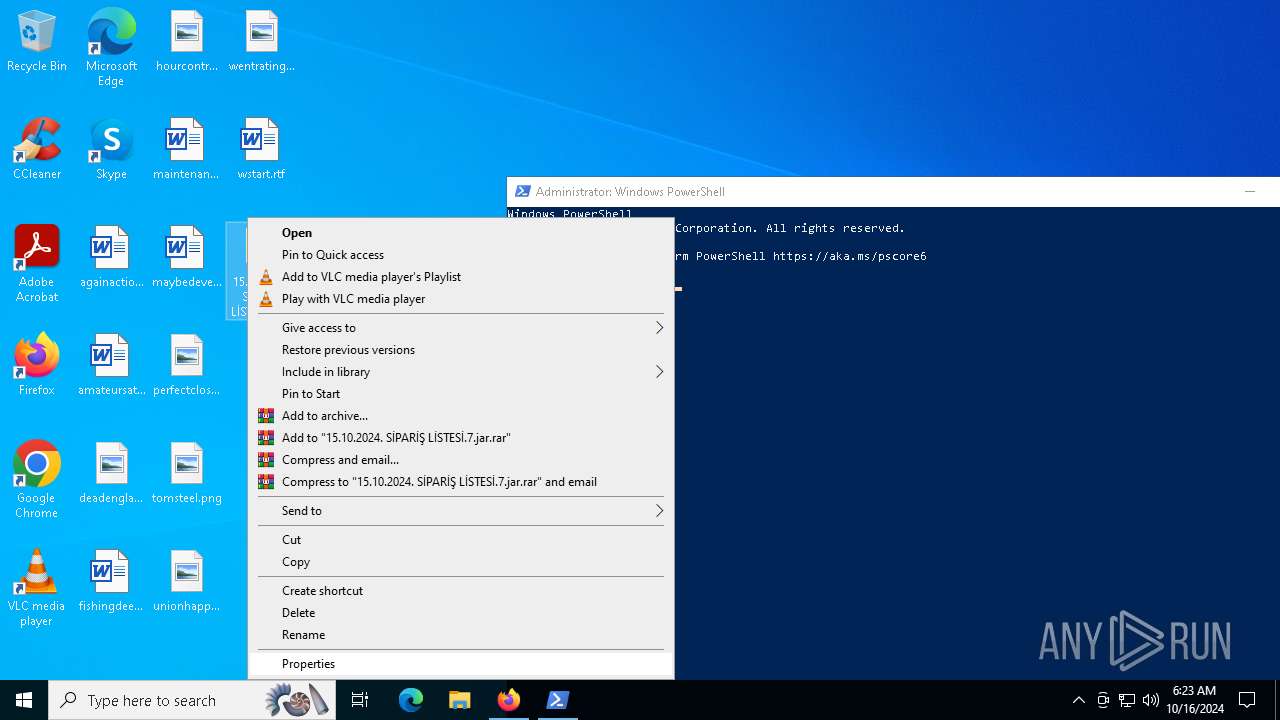This screenshot has width=1280, height=720.
Task: Open Firefox from the taskbar
Action: coord(509,700)
